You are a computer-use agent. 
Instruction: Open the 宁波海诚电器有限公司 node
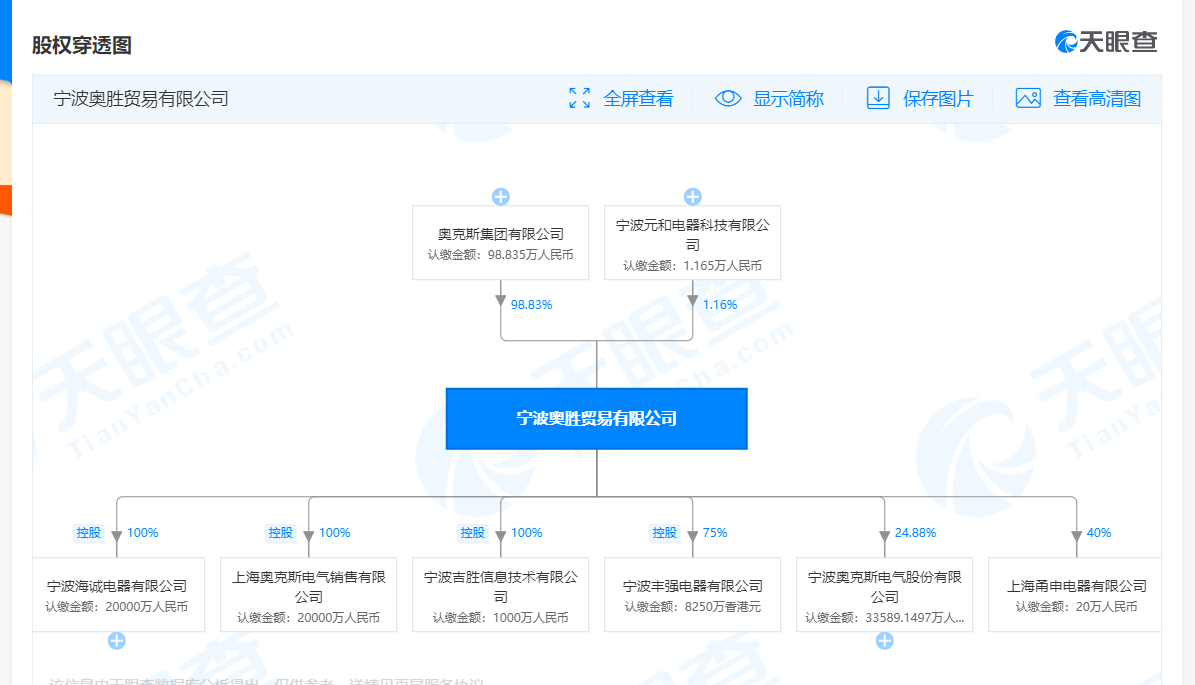pos(119,594)
